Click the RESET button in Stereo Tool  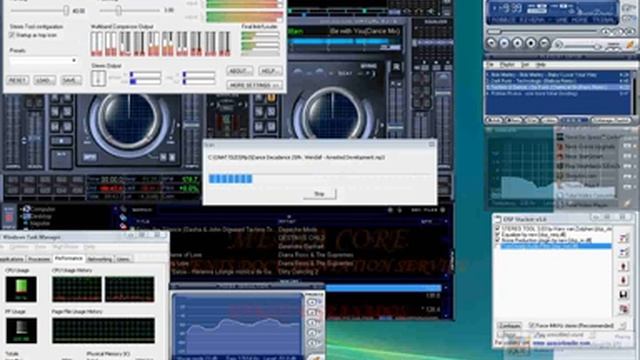(18, 80)
